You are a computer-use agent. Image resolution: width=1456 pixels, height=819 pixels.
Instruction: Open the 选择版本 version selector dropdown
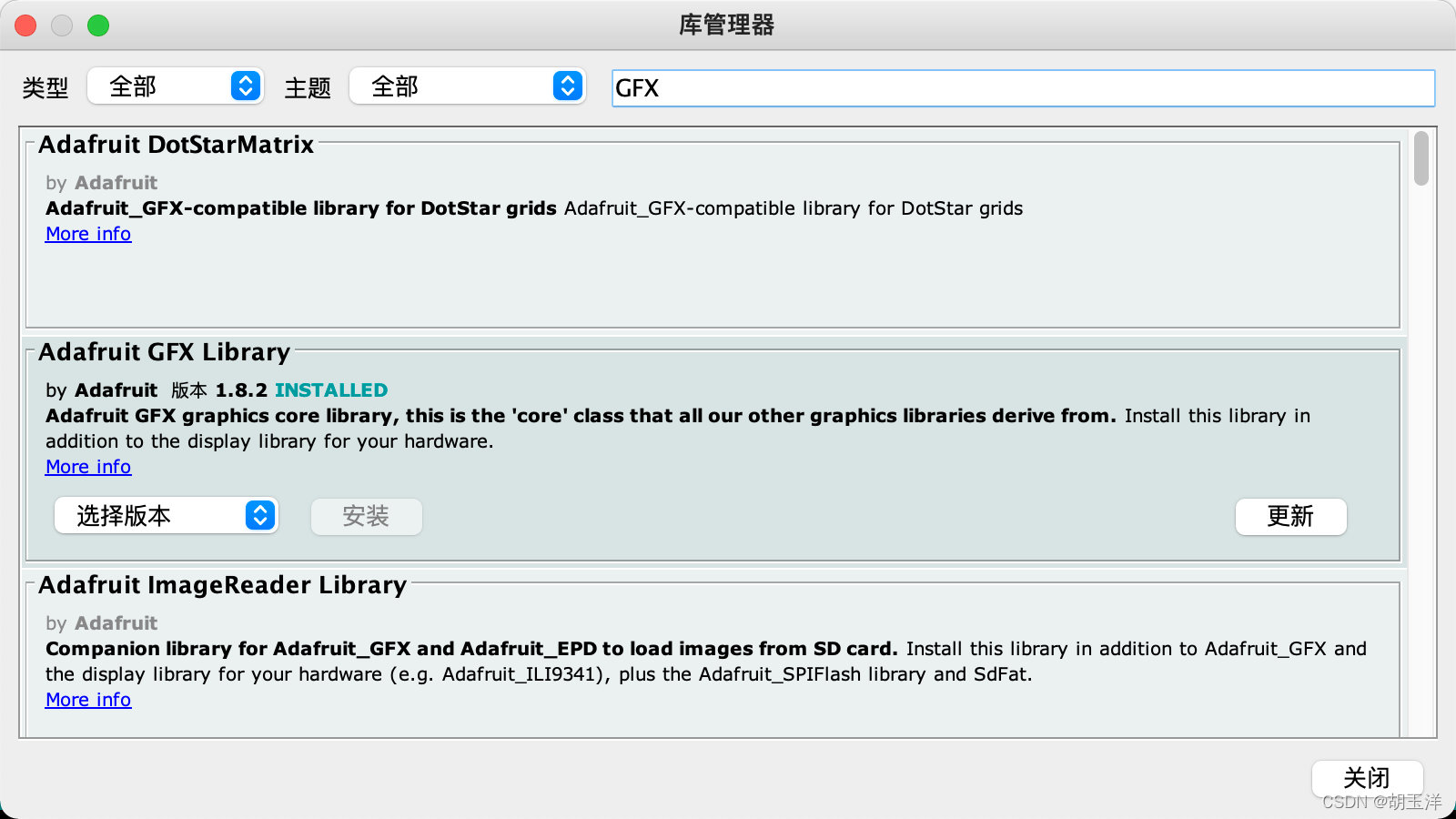pos(167,516)
